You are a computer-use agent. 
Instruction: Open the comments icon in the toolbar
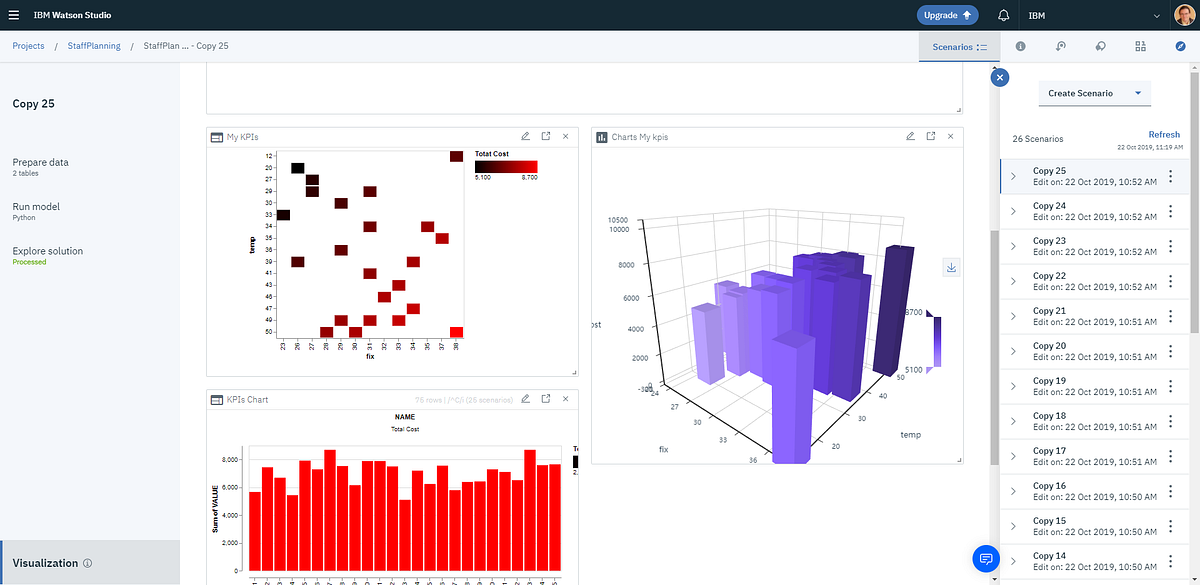(1100, 46)
